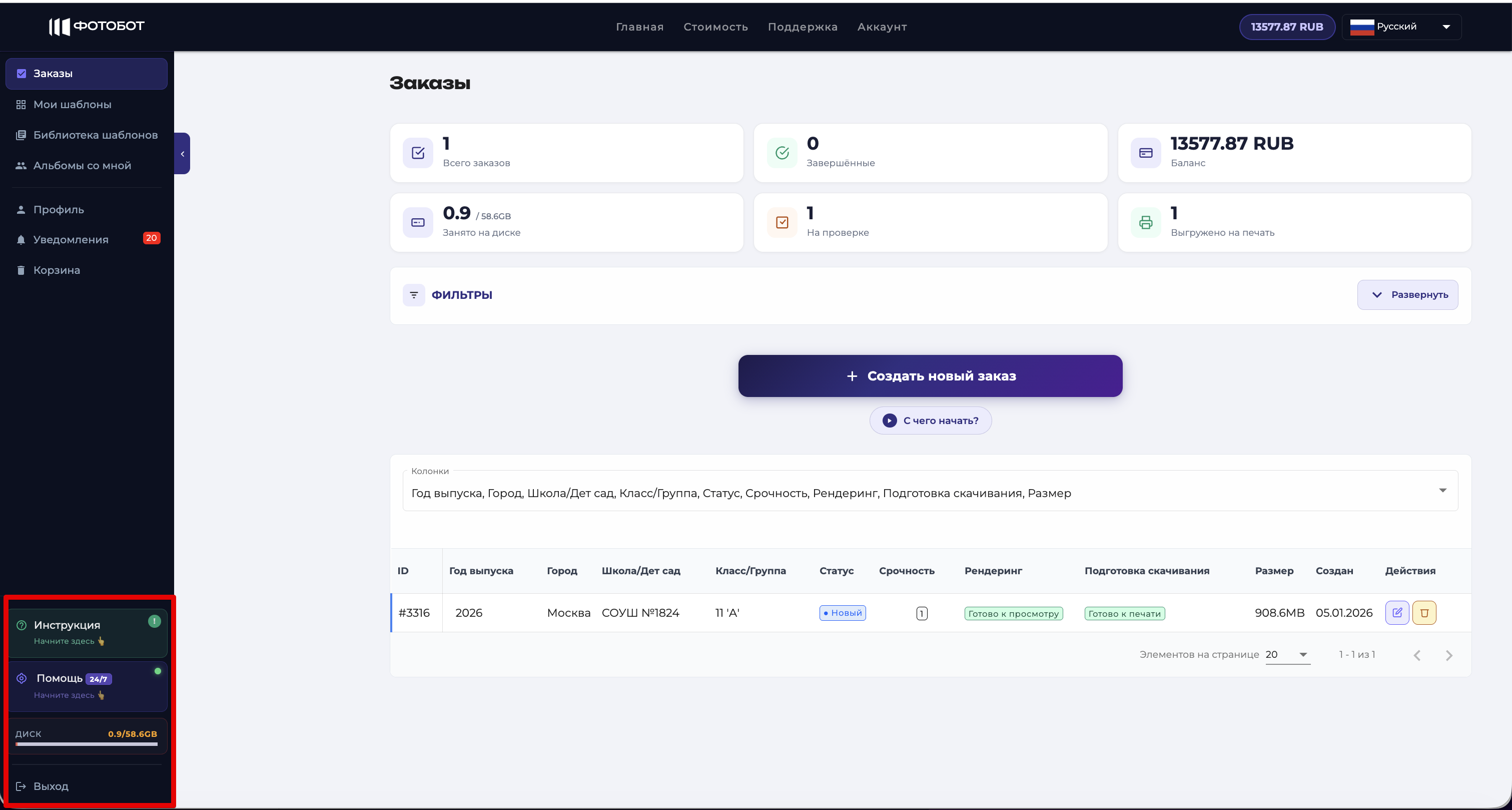This screenshot has height=810, width=1512.
Task: Open the Стоимость top menu
Action: tap(715, 27)
